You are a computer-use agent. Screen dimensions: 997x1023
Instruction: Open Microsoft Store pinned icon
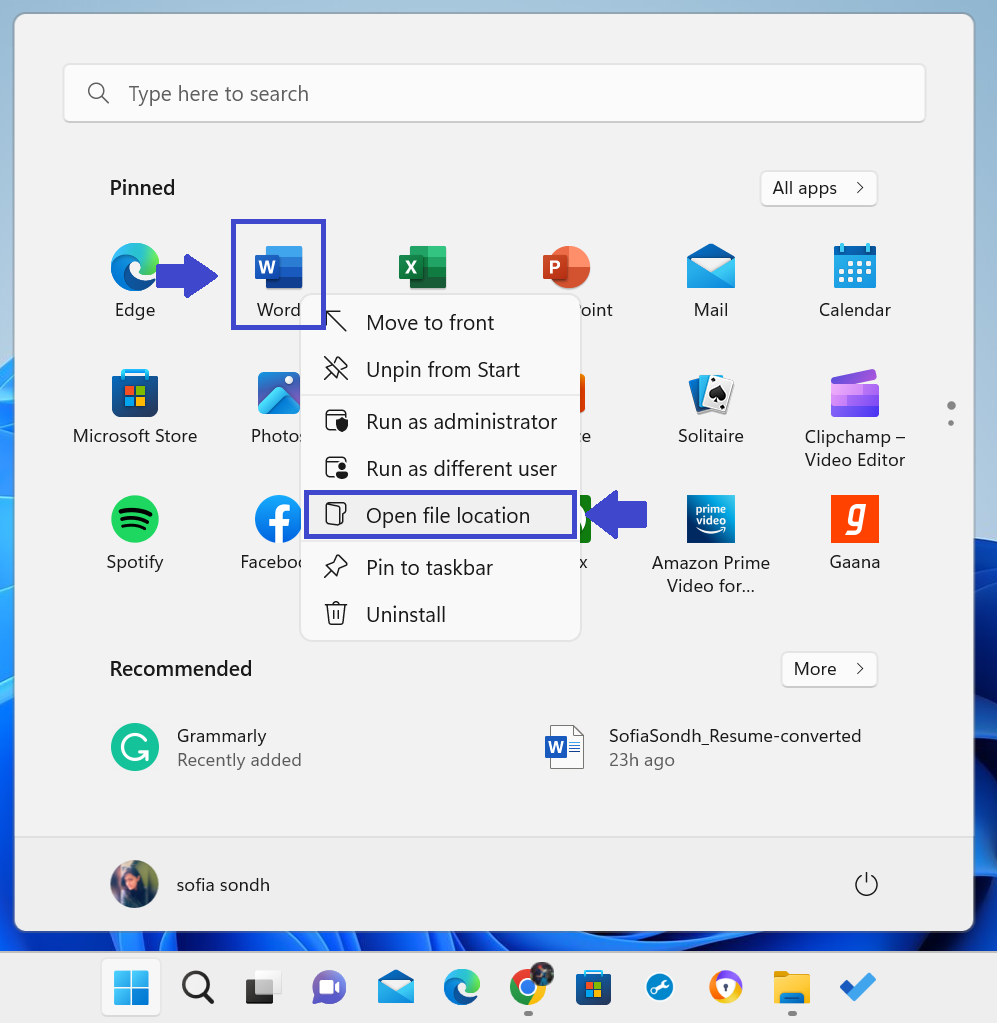134,394
